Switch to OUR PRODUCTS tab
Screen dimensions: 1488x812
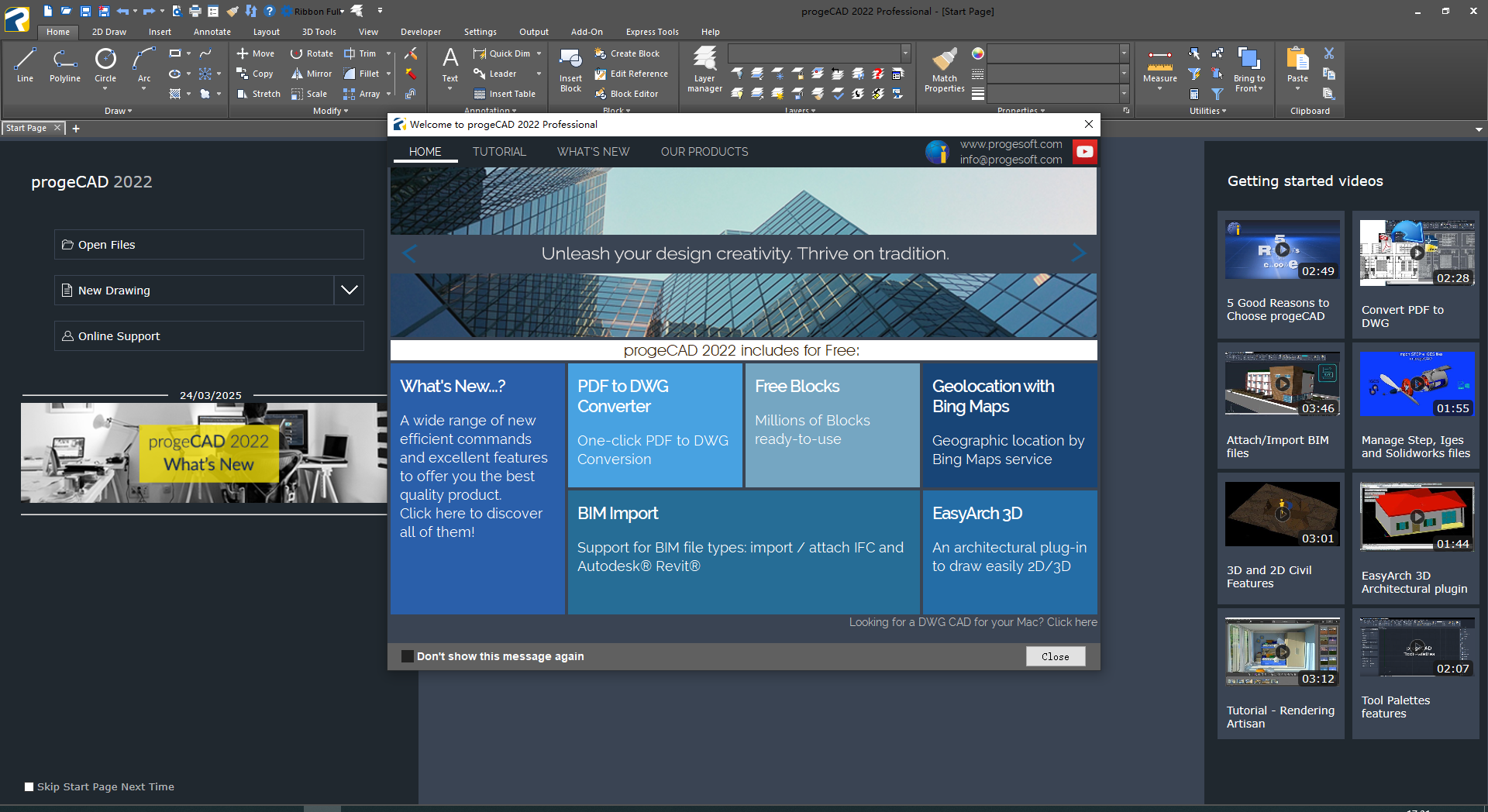[x=704, y=152]
